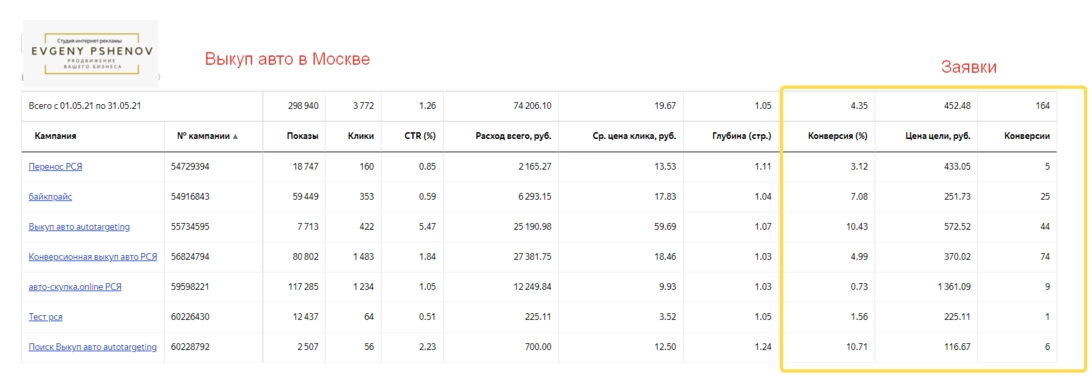Screen dimensions: 1092x376
Task: Sort by the Кампания column header
Action: (x=55, y=136)
